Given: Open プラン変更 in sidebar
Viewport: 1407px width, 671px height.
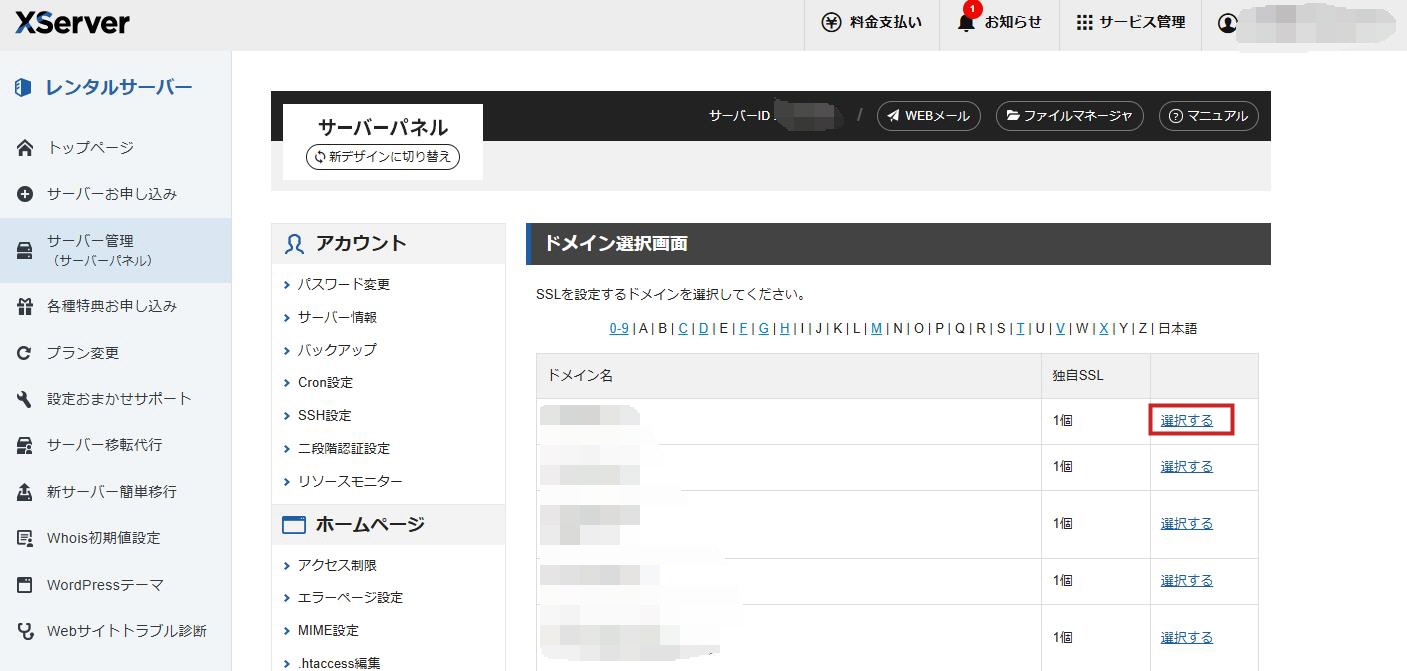Looking at the screenshot, I should [x=83, y=353].
